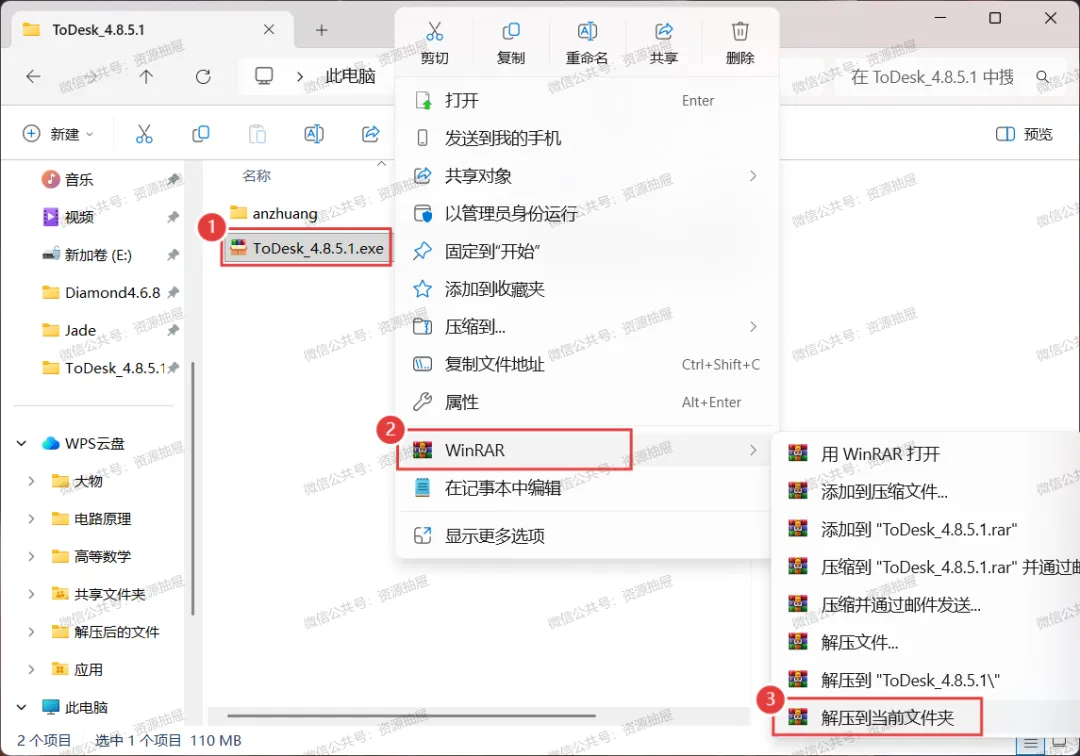Click the sidebar vertical scrollbar
The width and height of the screenshot is (1080, 756).
click(x=193, y=488)
